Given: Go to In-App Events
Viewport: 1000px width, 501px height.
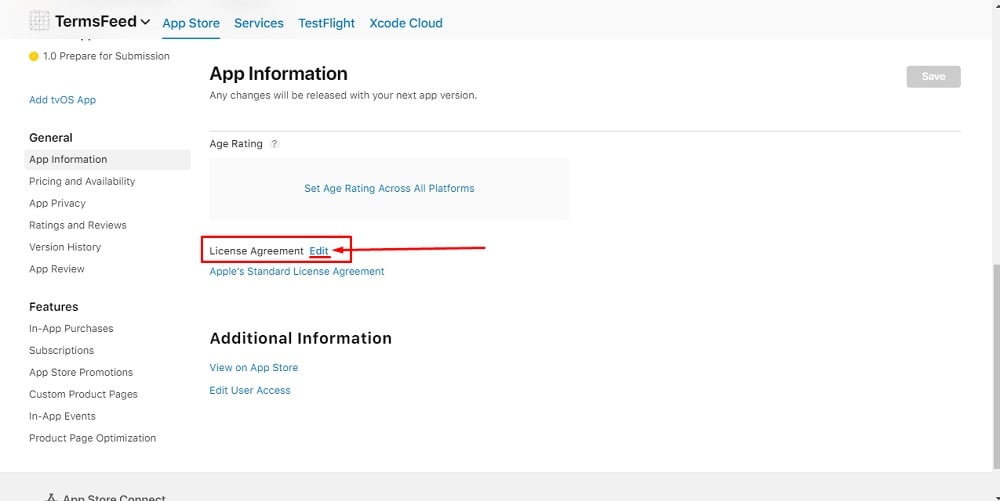Looking at the screenshot, I should pos(62,416).
